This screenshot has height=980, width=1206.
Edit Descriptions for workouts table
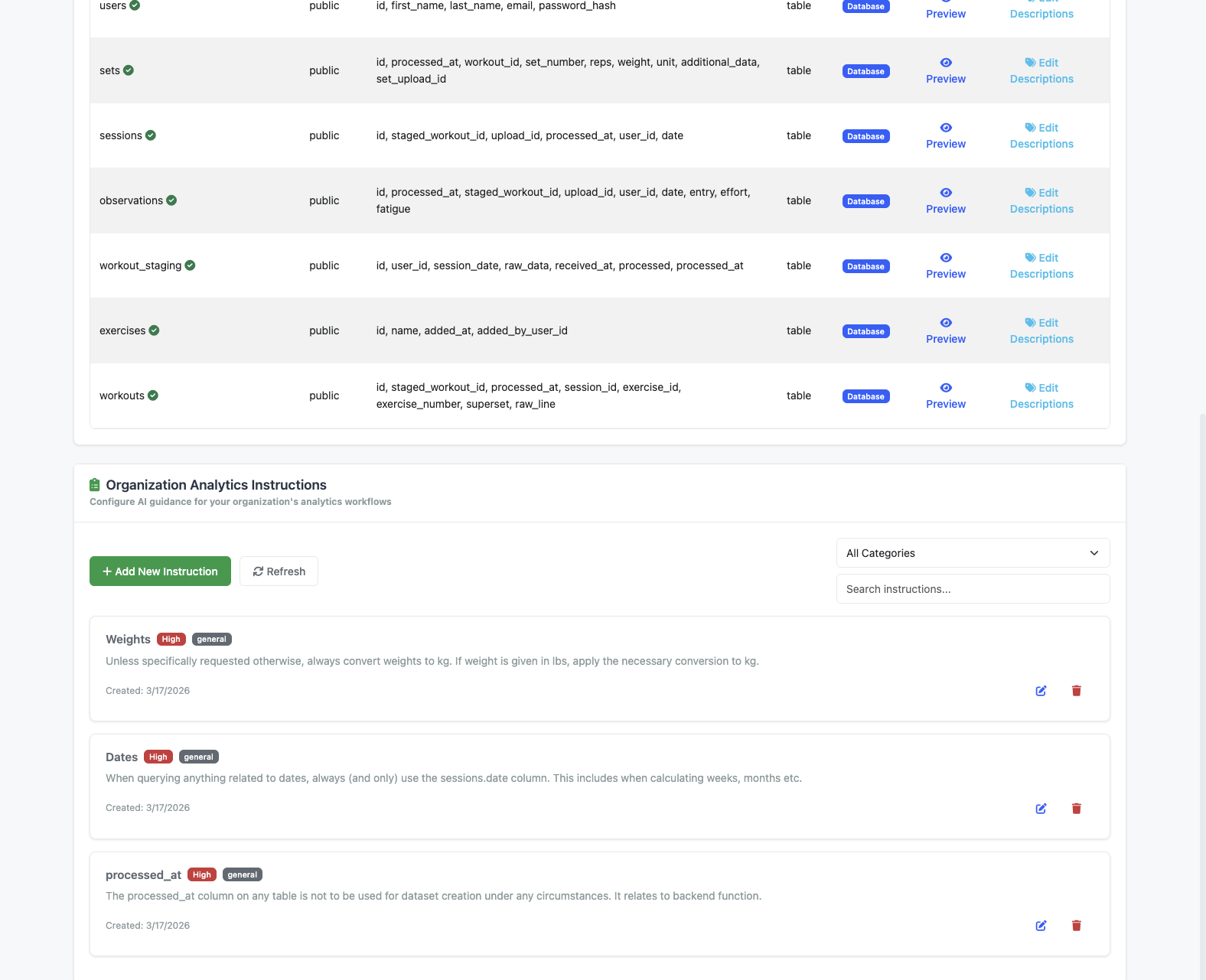tap(1041, 396)
